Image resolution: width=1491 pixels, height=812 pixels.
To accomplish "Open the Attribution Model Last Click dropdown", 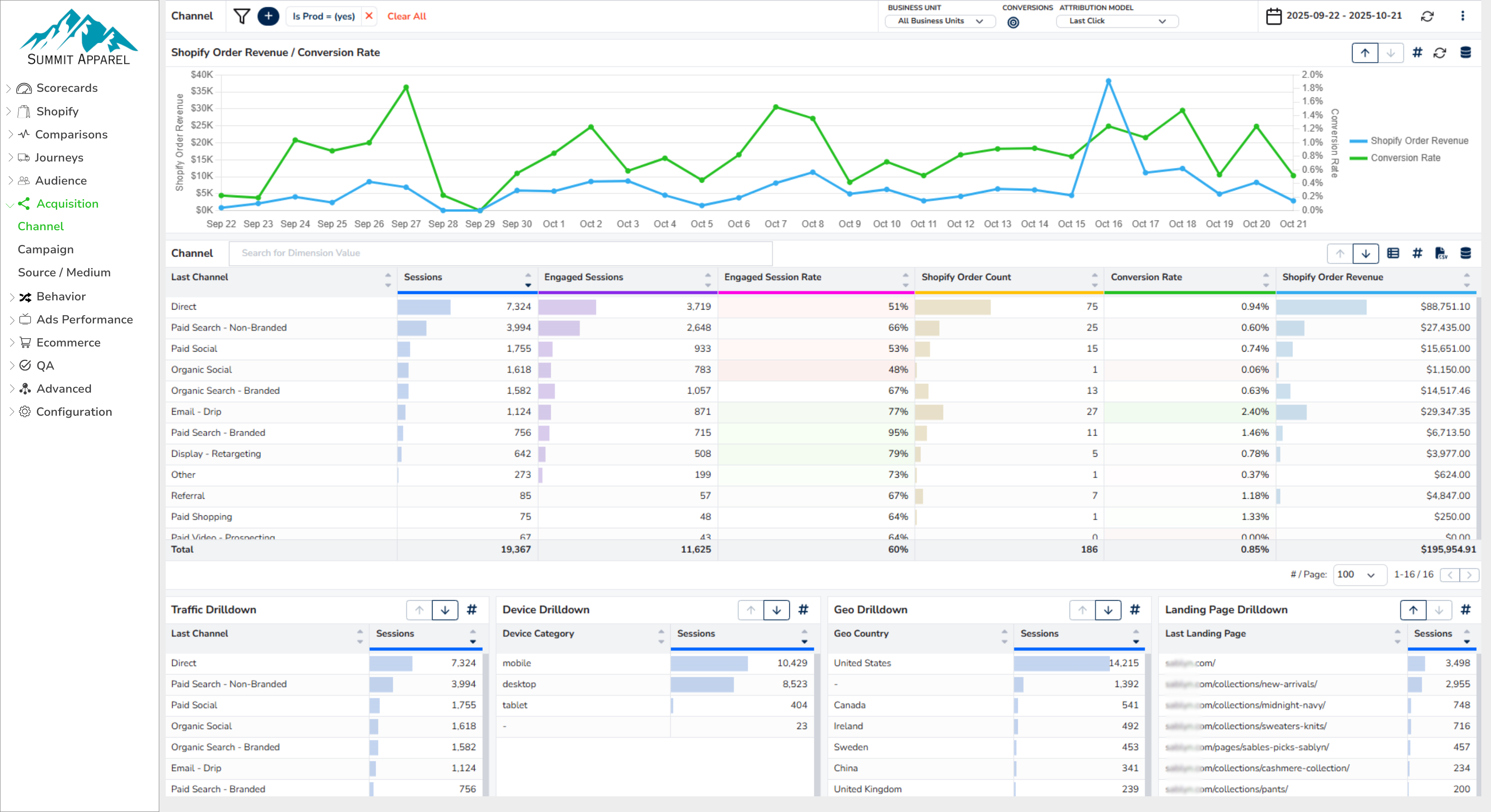I will pos(1116,21).
